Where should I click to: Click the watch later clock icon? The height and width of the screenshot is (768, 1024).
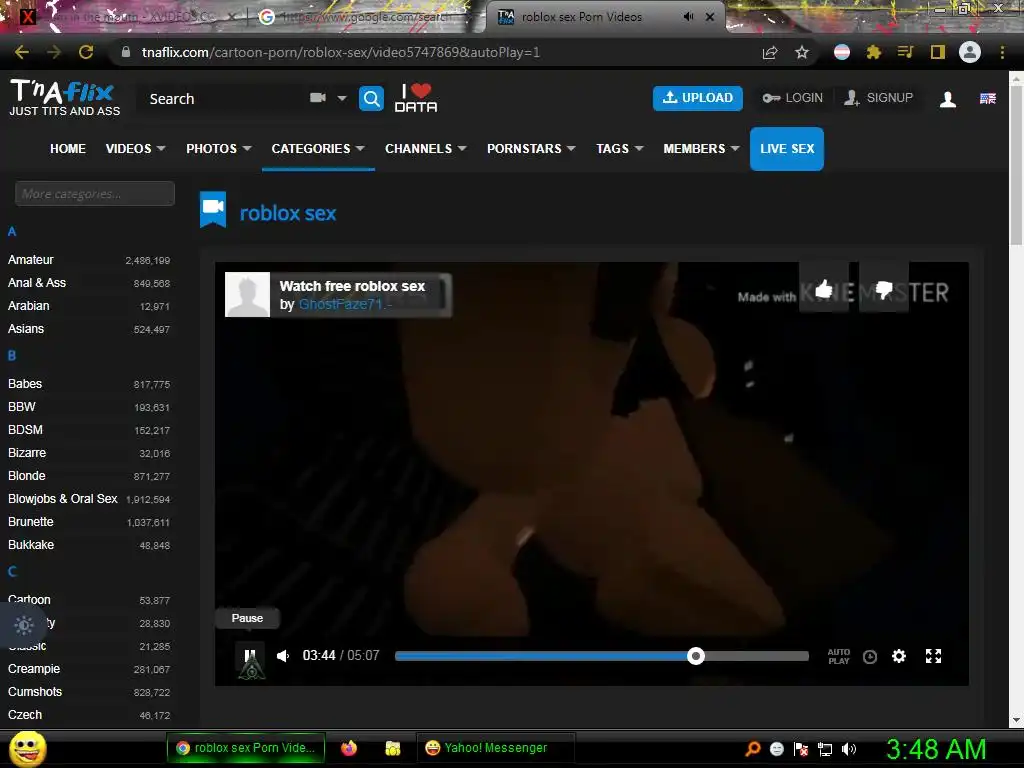pyautogui.click(x=869, y=656)
